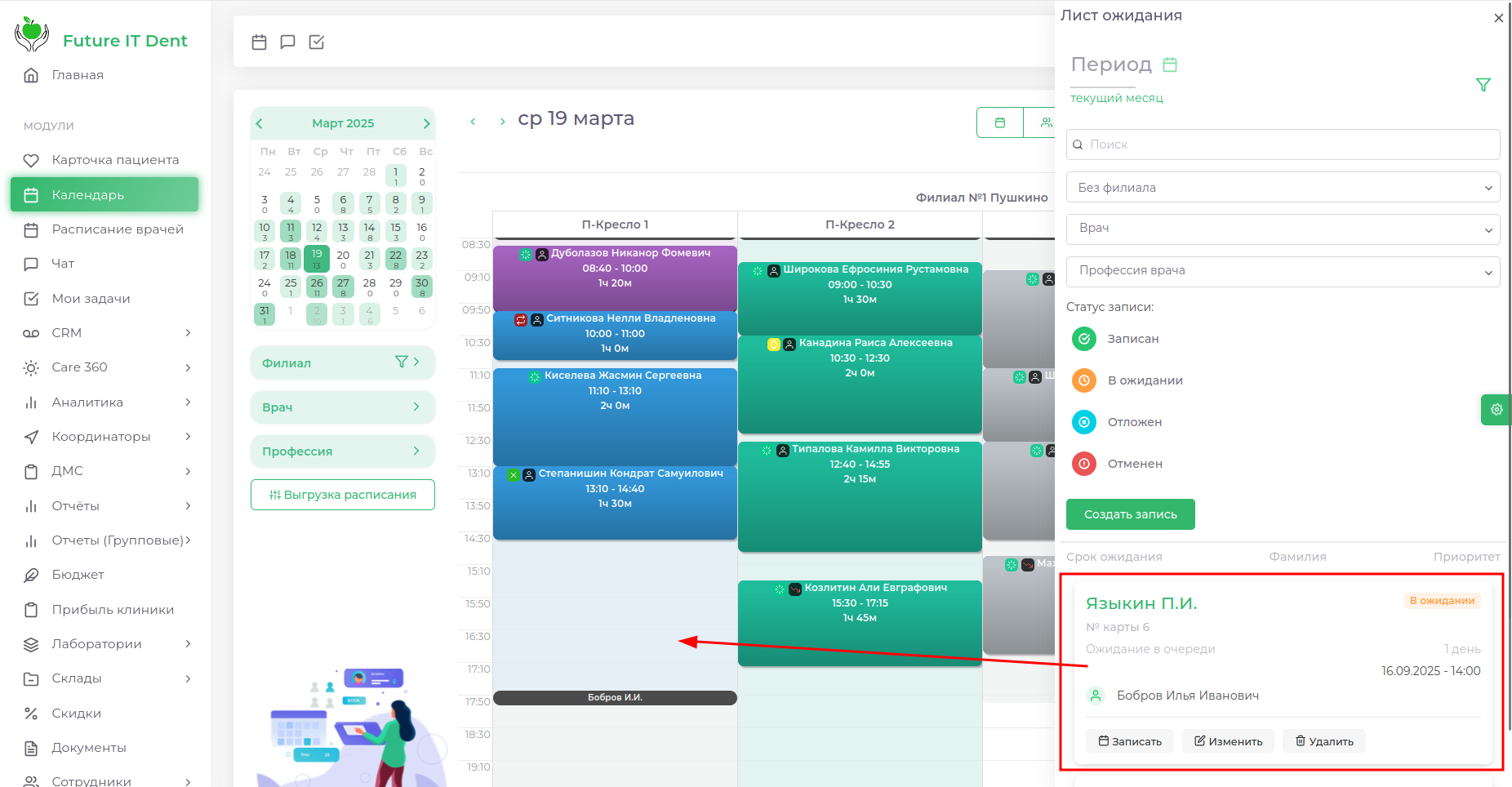Click the green filter funnel icon
Screen dimensions: 1512x787
tap(1483, 85)
